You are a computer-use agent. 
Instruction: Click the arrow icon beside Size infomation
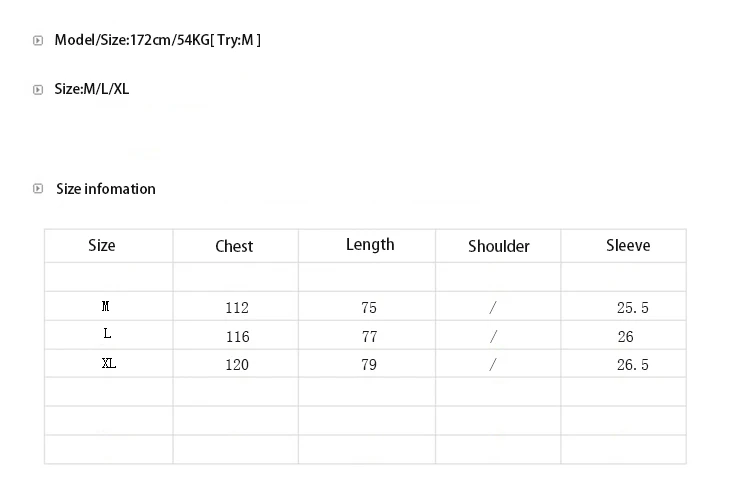(38, 188)
